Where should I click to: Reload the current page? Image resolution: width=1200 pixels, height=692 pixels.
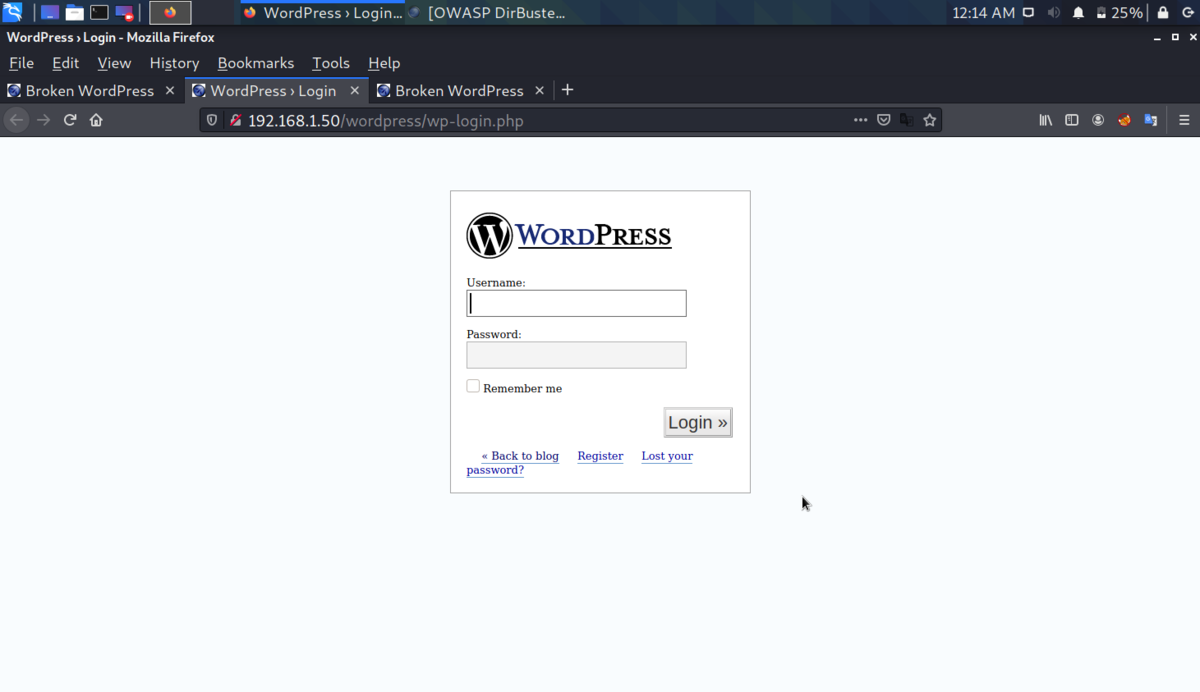pos(70,120)
